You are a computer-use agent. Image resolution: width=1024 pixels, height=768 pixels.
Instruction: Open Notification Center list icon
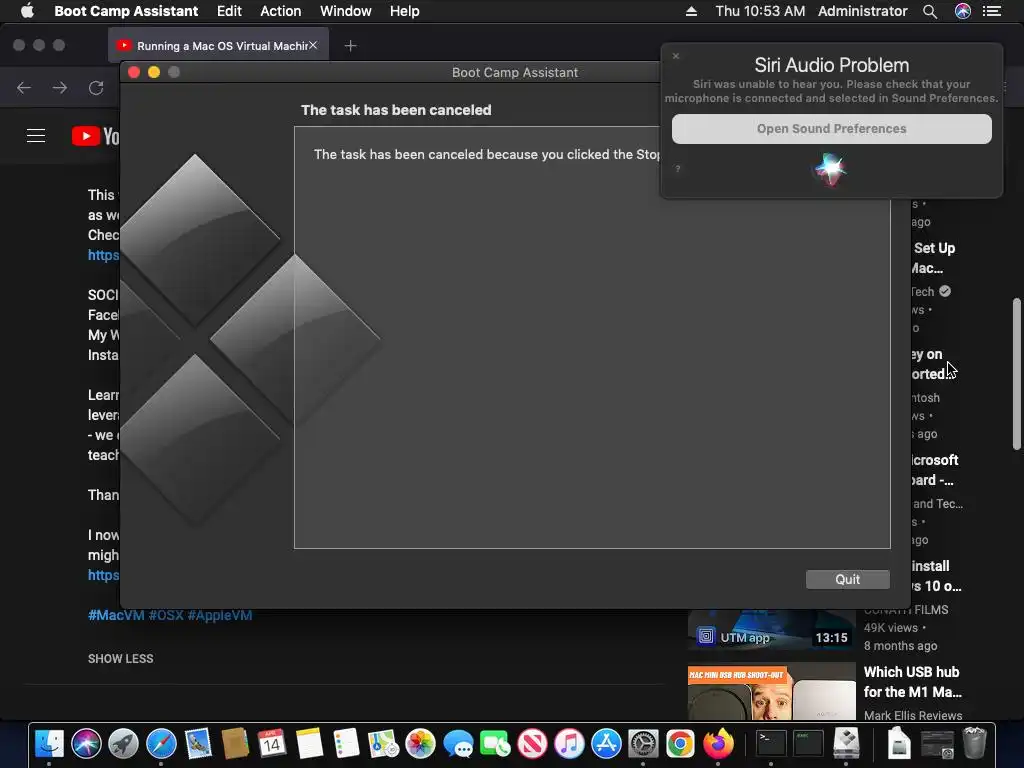992,11
